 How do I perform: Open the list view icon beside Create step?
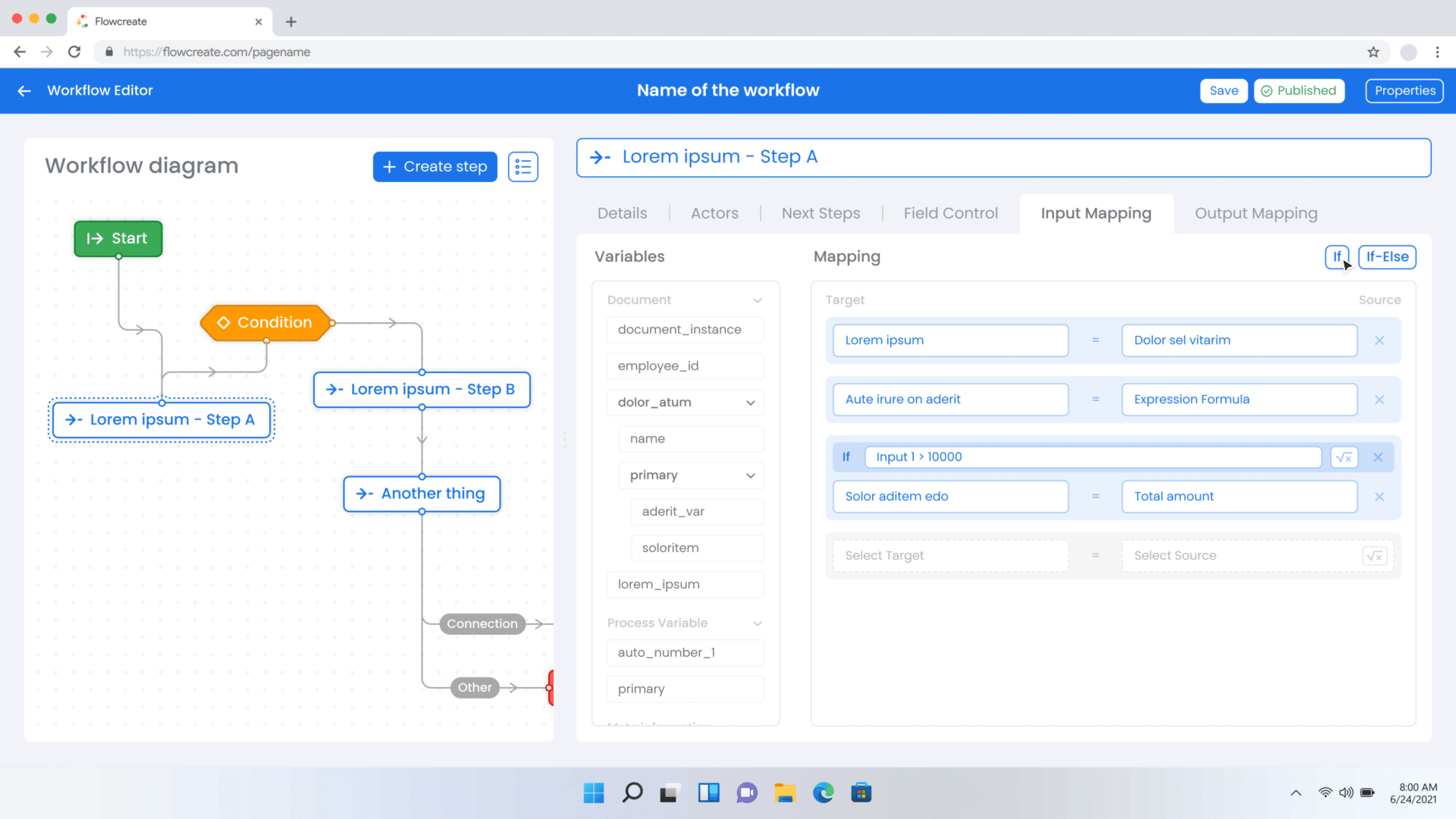point(522,166)
